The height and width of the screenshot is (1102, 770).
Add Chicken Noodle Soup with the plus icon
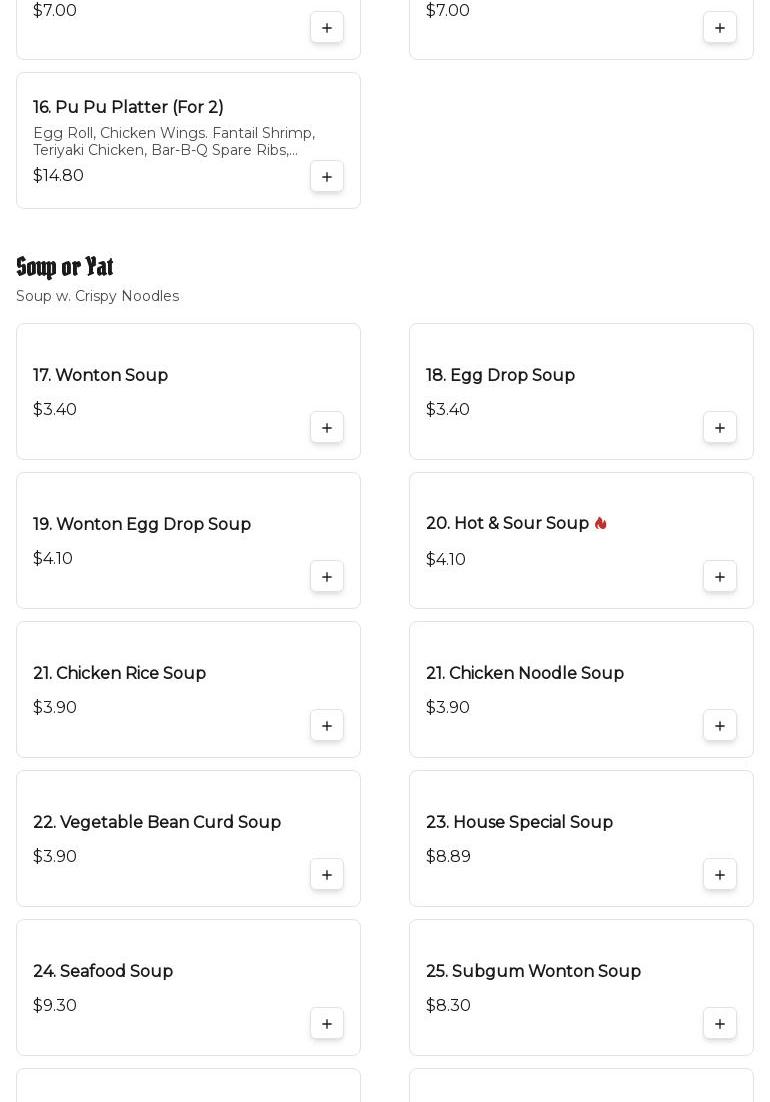coord(720,726)
